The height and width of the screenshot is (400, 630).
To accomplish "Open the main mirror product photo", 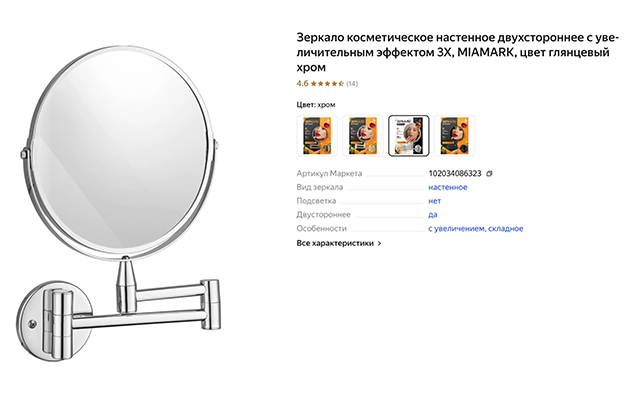I will [121, 203].
